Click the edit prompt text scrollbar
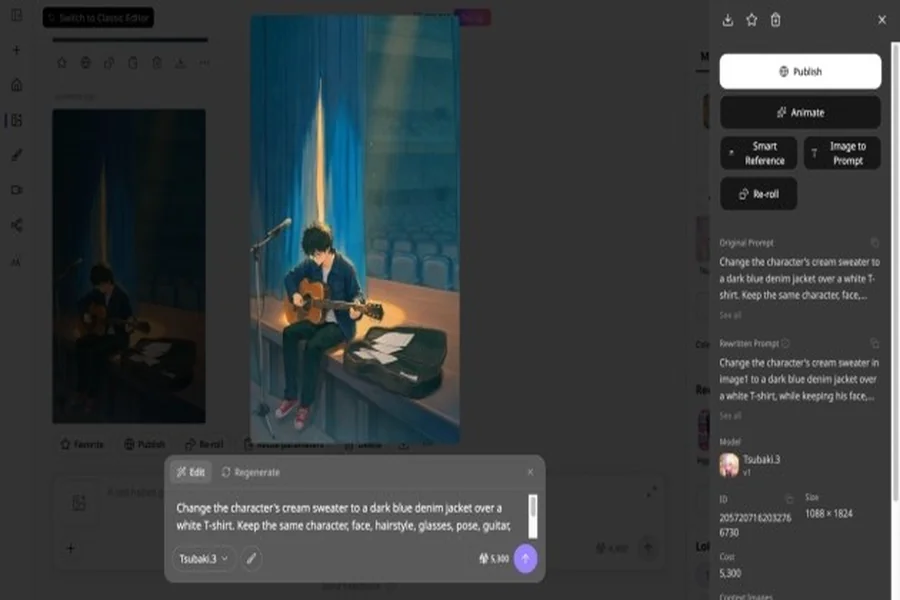Image resolution: width=900 pixels, height=600 pixels. pos(533,516)
